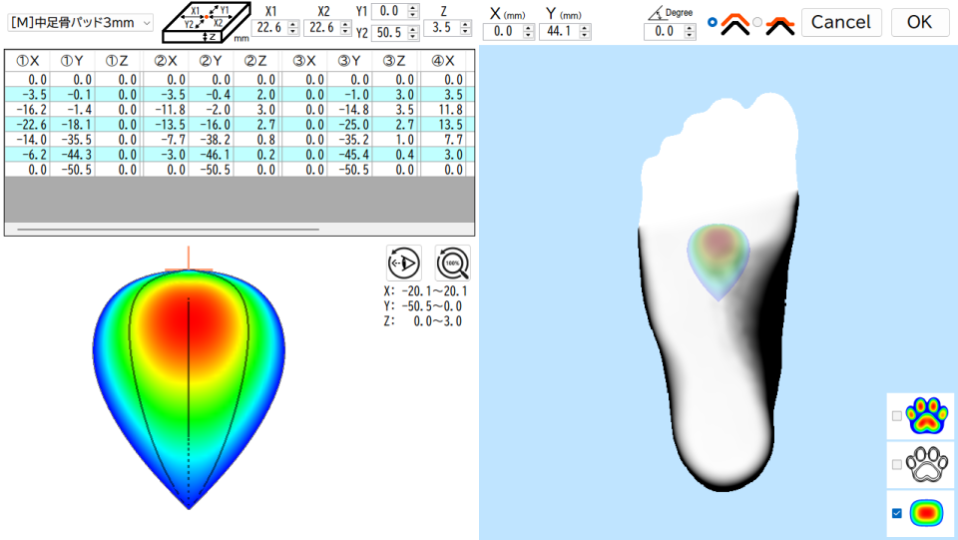Screen dimensions: 958x540
Task: Increase Y1 value with spinner arrow
Action: 413,7
